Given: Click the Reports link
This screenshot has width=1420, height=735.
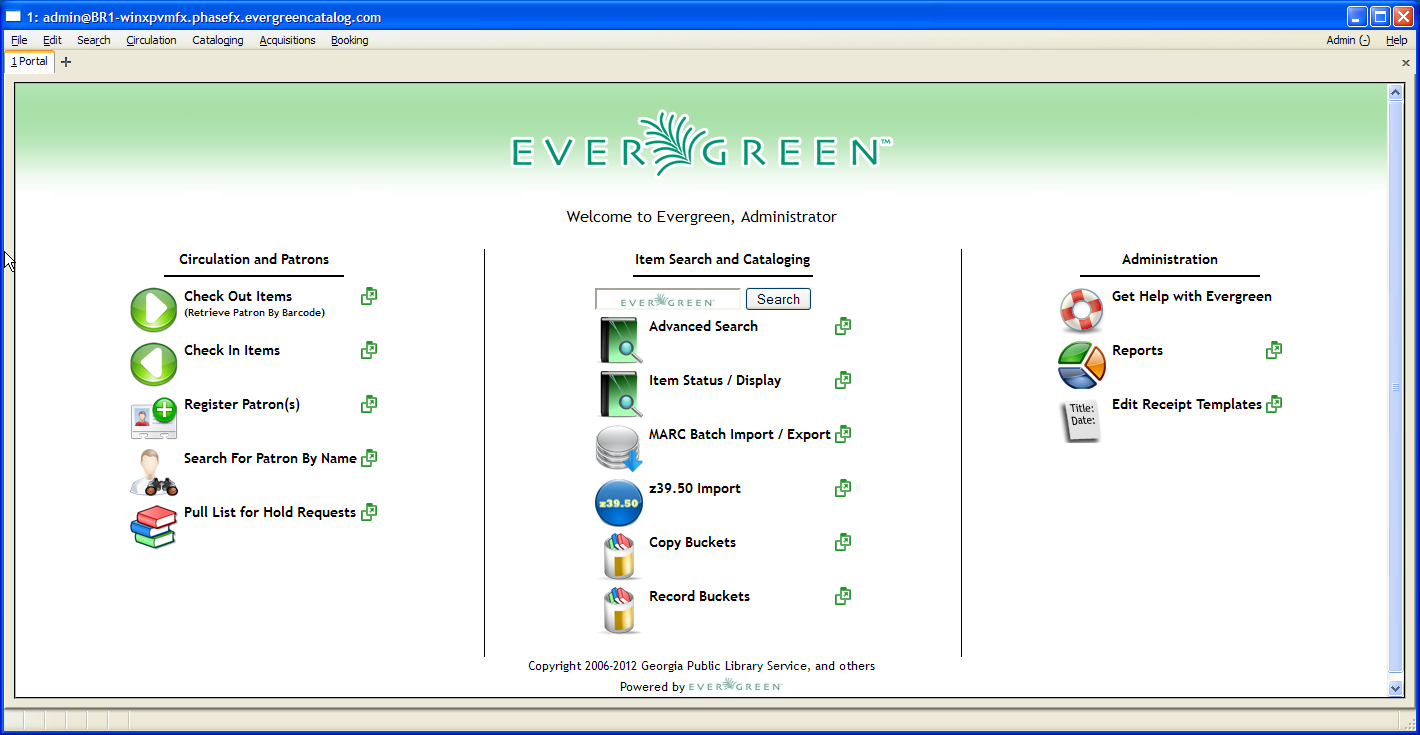Looking at the screenshot, I should [1137, 350].
